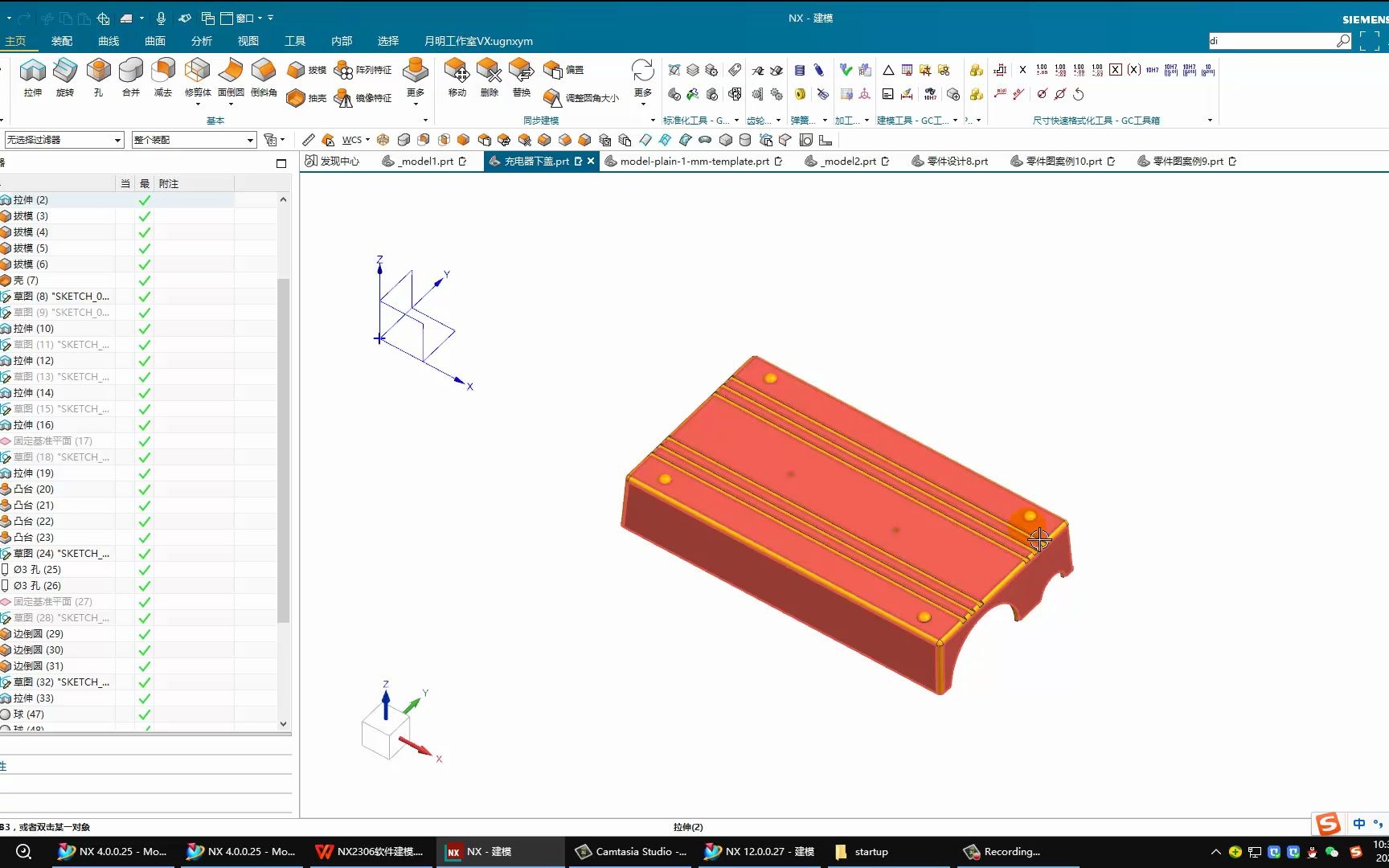Open dropdown arrow under 修剪体
This screenshot has height=868, width=1389.
pos(198,104)
